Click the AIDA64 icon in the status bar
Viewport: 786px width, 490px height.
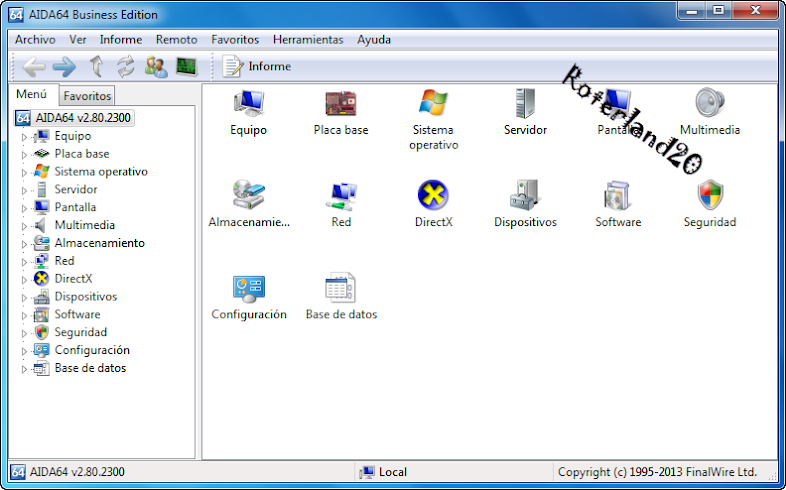(x=18, y=471)
